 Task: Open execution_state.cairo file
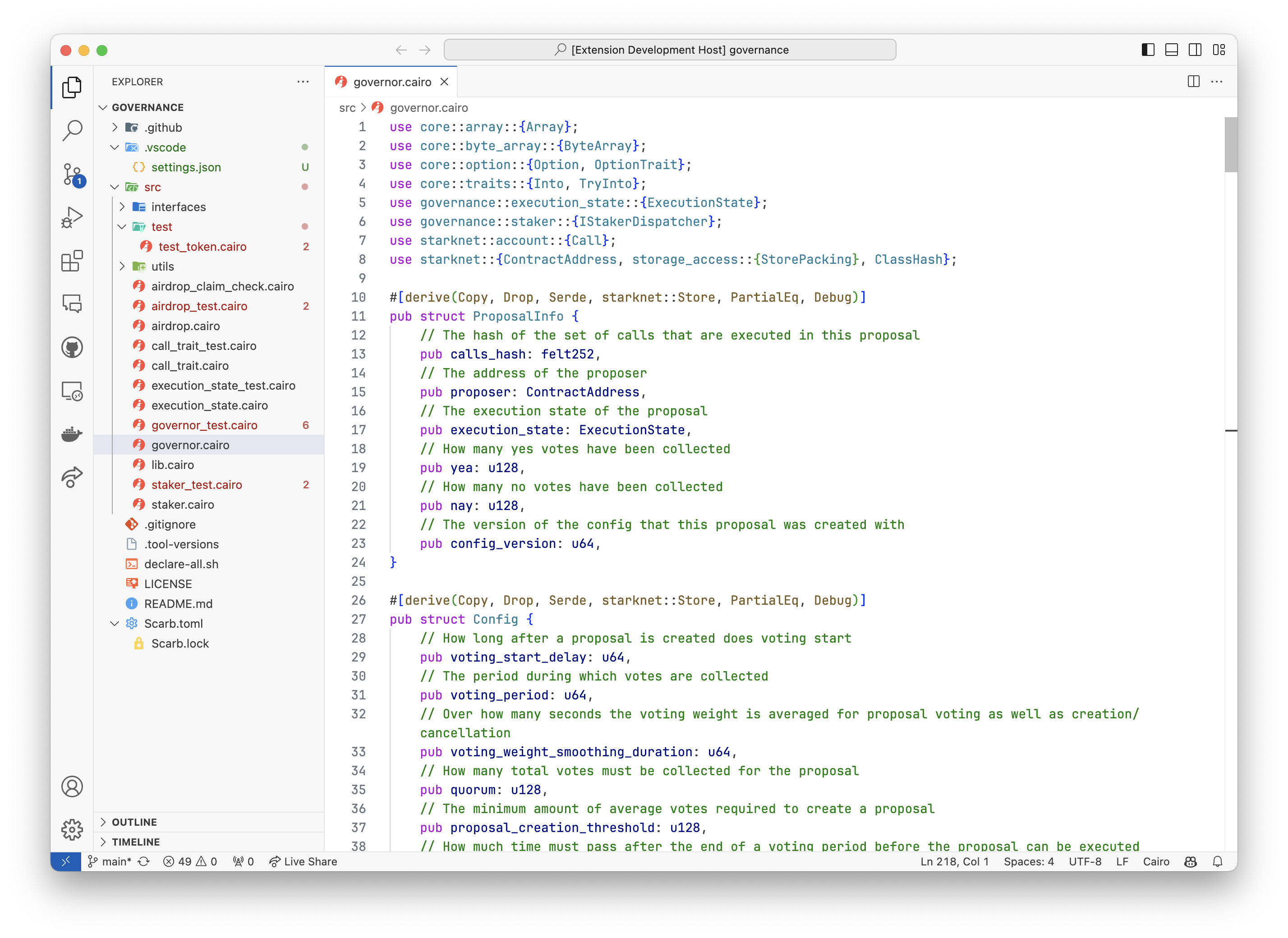coord(209,405)
